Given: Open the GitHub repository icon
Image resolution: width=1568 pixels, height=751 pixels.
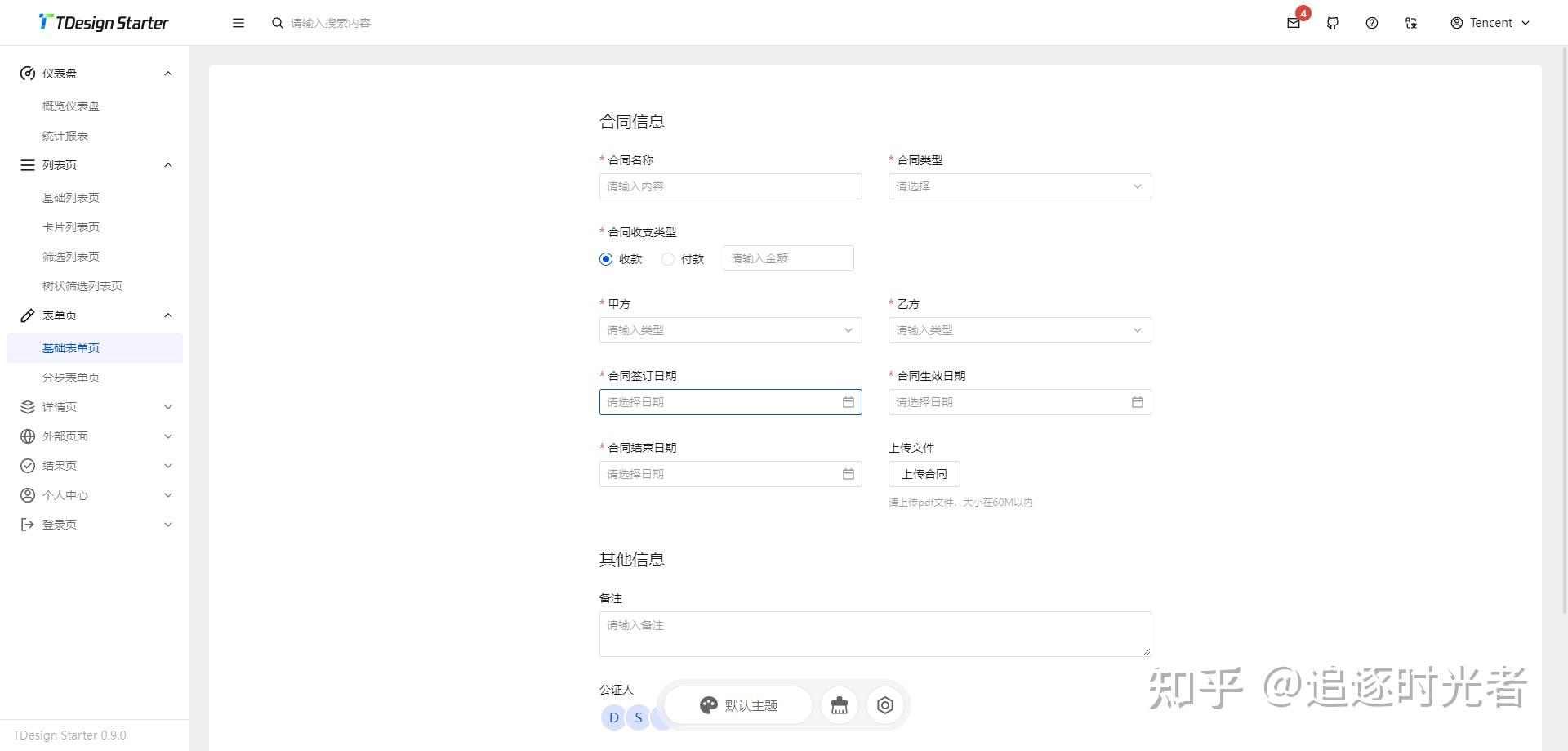Looking at the screenshot, I should (1333, 23).
